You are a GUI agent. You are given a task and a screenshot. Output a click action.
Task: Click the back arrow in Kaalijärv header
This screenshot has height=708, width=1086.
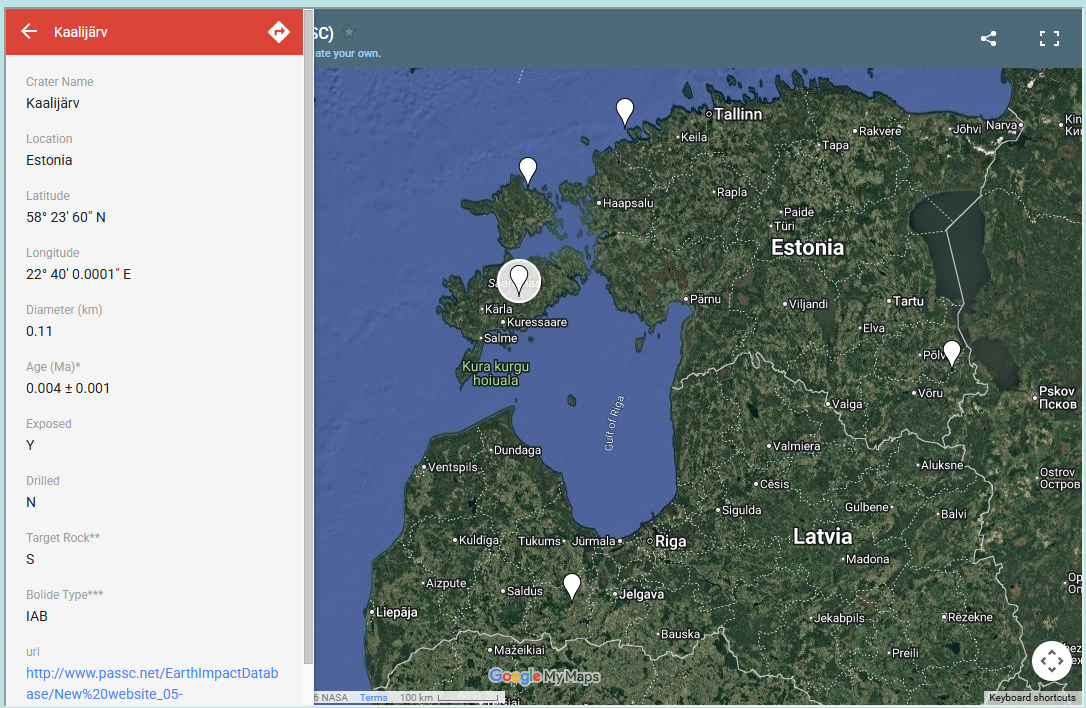click(x=29, y=32)
